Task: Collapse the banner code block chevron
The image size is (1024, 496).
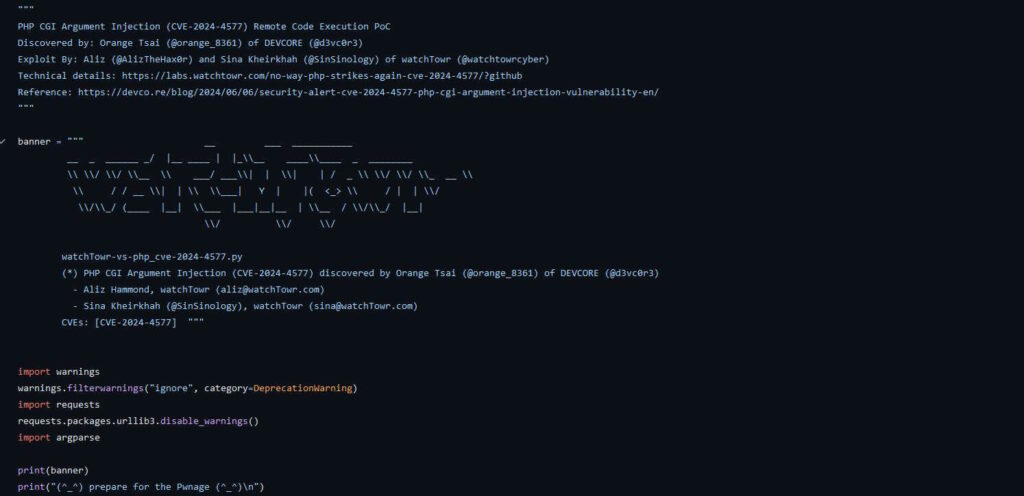Action: point(3,142)
